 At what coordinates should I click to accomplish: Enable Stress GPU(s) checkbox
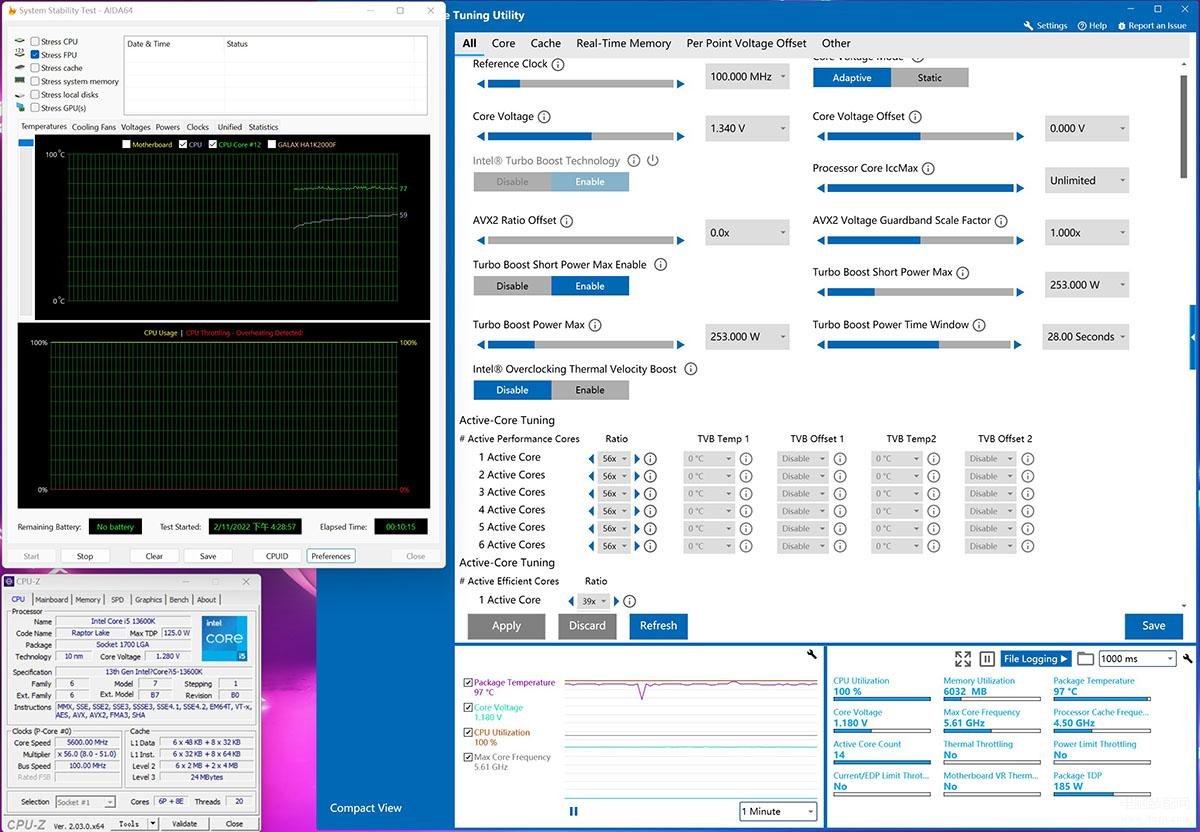[x=35, y=108]
